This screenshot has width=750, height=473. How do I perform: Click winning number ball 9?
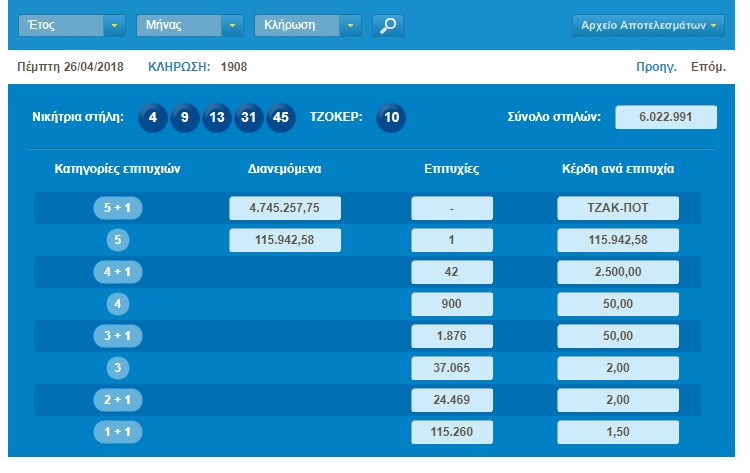(x=184, y=117)
